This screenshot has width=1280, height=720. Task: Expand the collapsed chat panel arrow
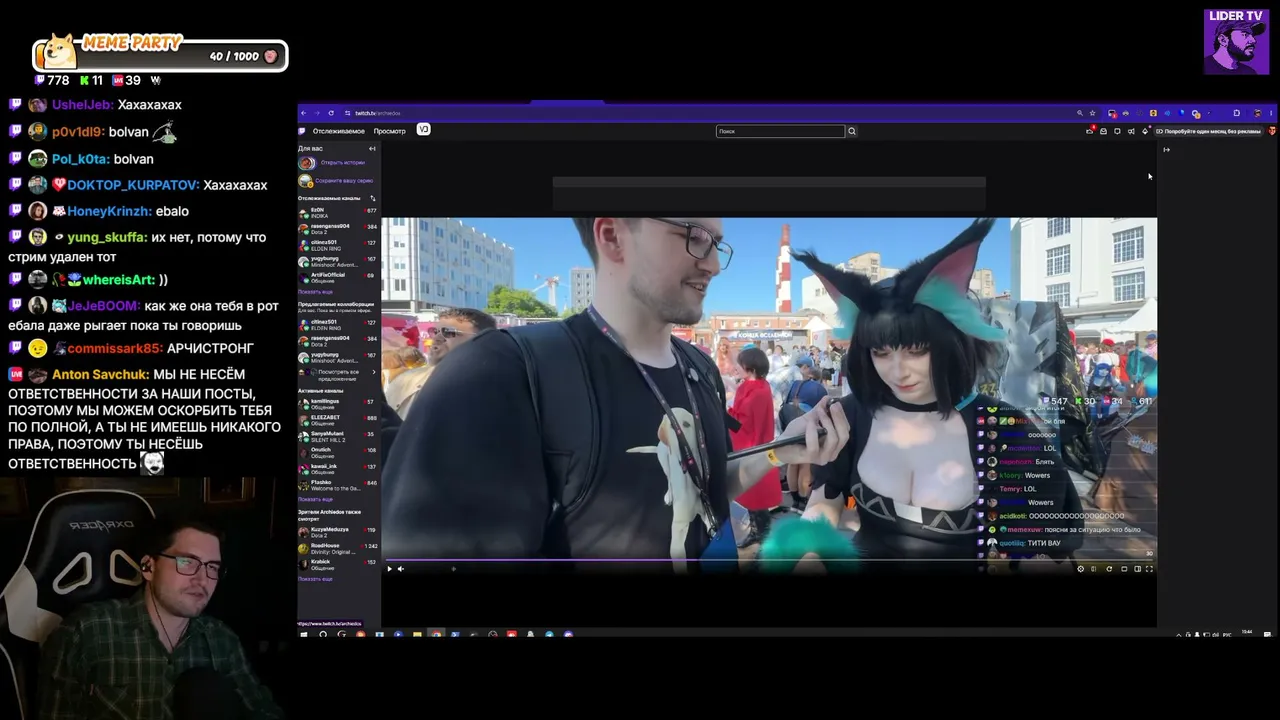pos(1166,150)
